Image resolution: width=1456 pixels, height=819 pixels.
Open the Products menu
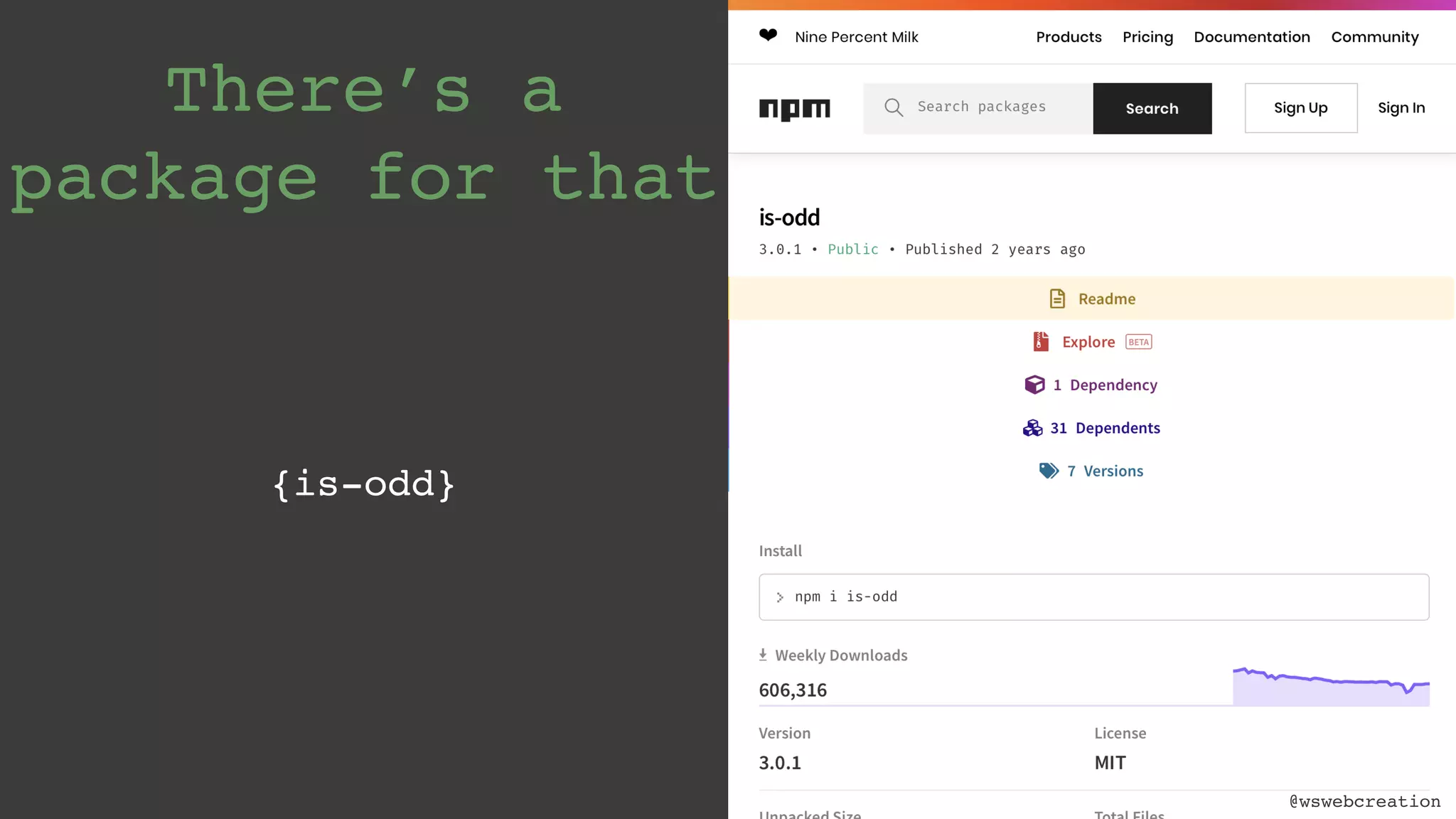tap(1069, 37)
